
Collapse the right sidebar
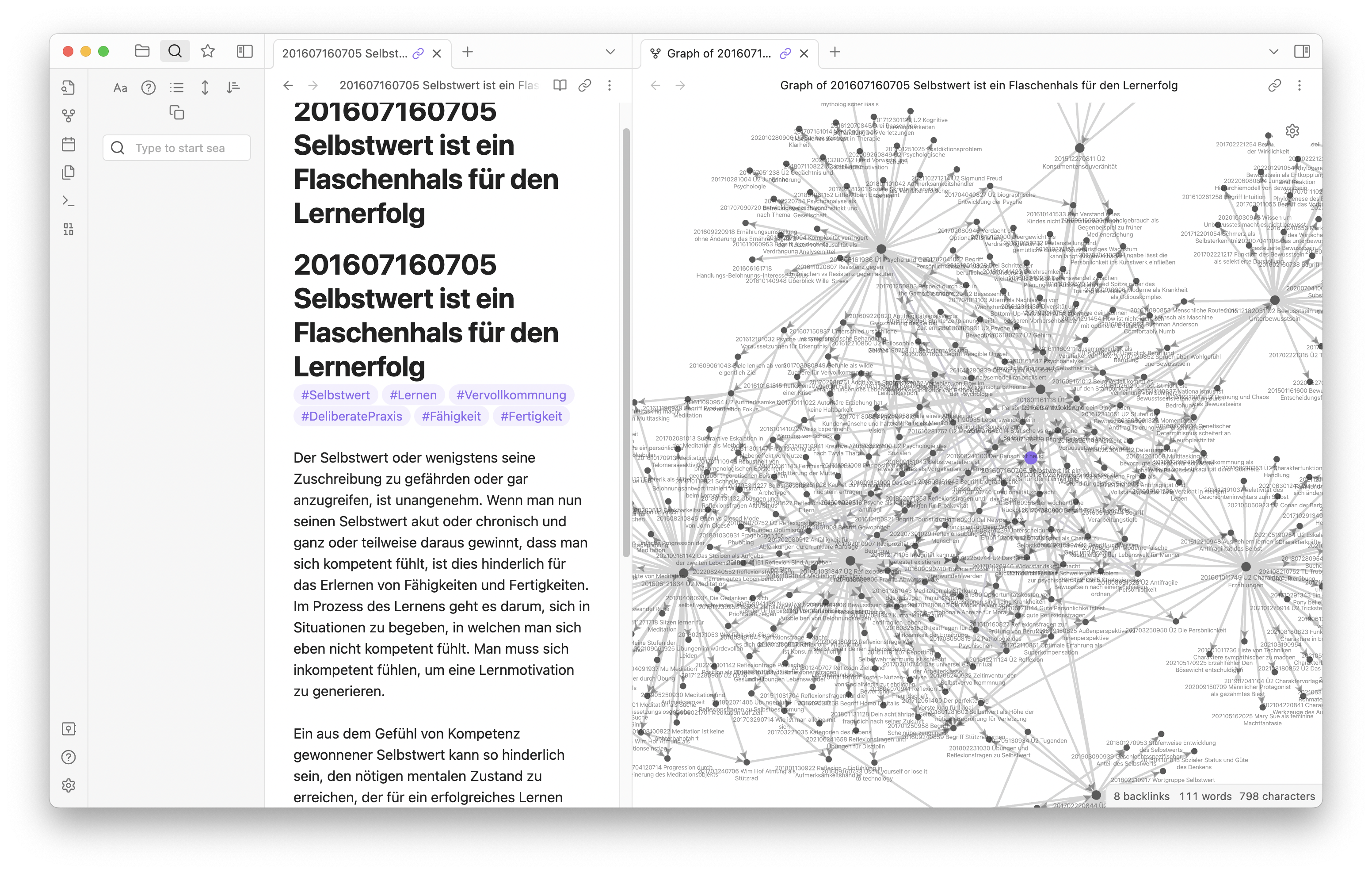click(1302, 51)
